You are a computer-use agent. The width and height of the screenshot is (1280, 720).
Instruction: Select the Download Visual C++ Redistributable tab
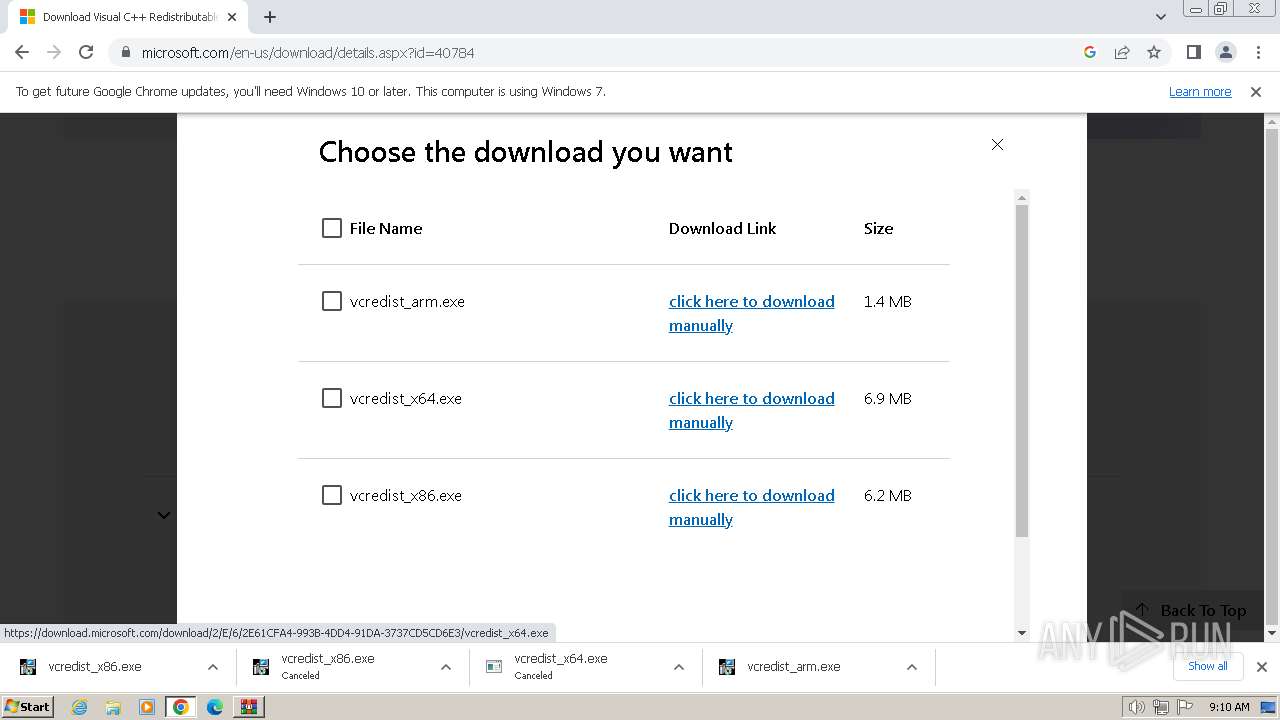click(x=125, y=17)
